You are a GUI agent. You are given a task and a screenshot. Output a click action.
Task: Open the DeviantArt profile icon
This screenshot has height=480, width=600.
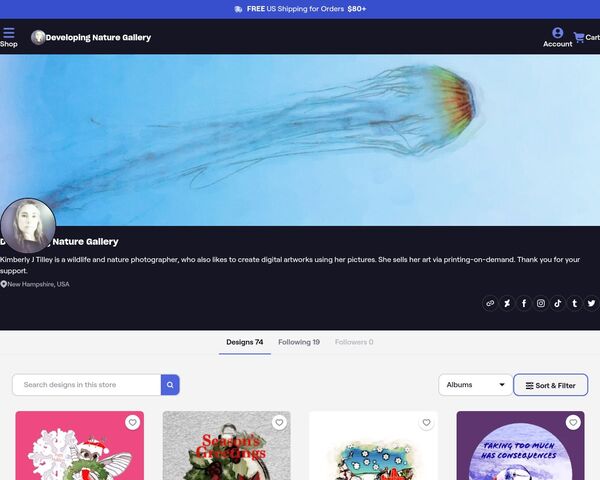click(507, 304)
